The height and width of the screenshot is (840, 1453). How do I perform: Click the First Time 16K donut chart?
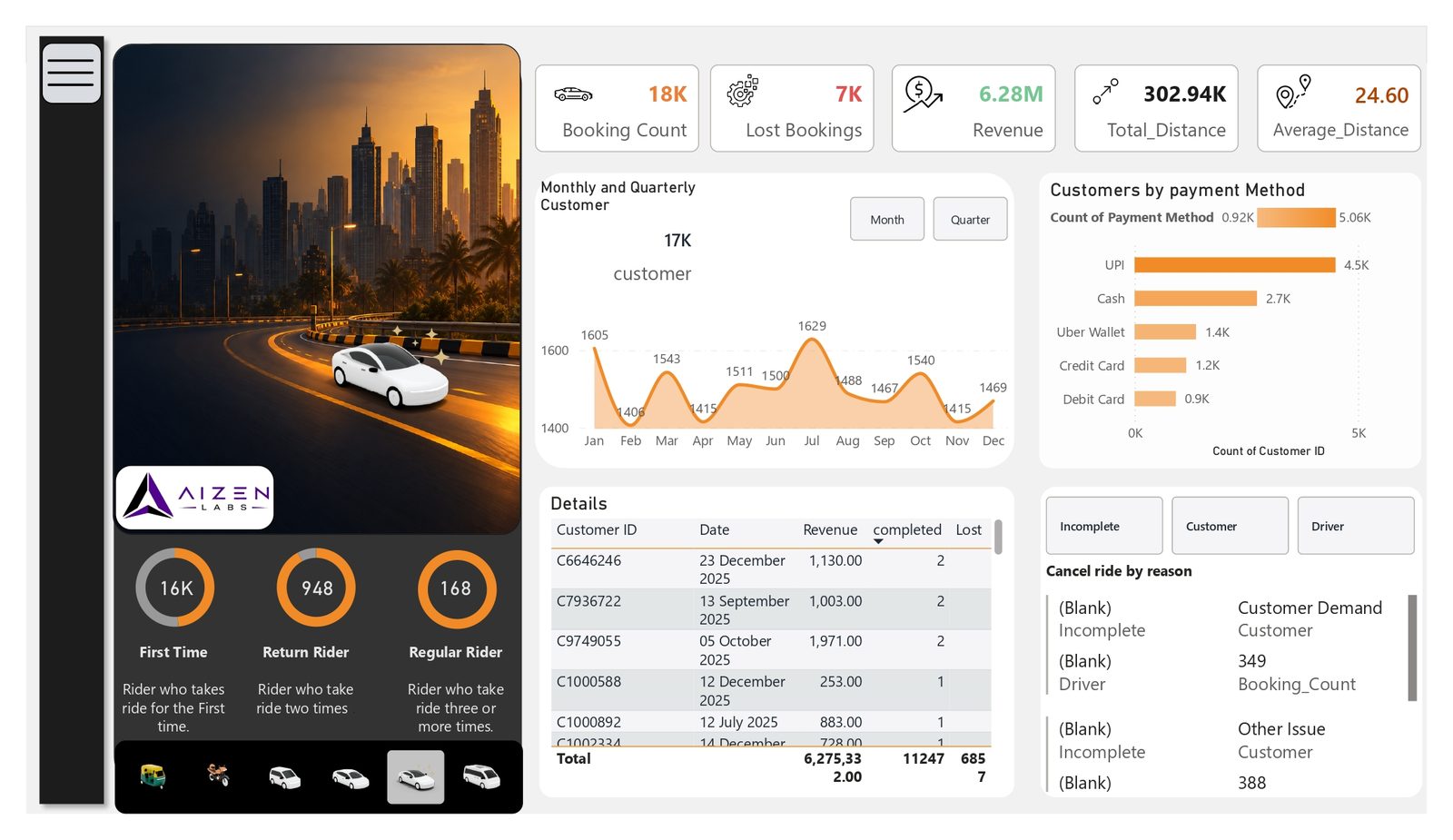[175, 588]
